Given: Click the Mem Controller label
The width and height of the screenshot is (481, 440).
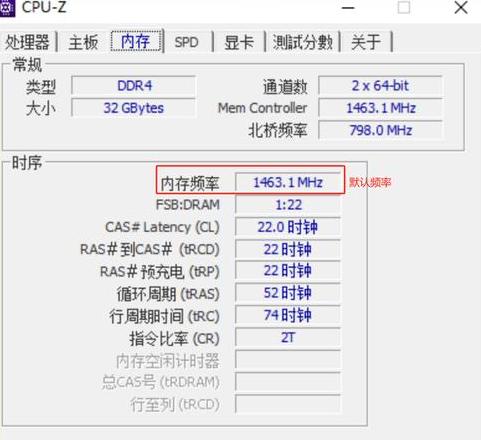Looking at the screenshot, I should click(262, 108).
